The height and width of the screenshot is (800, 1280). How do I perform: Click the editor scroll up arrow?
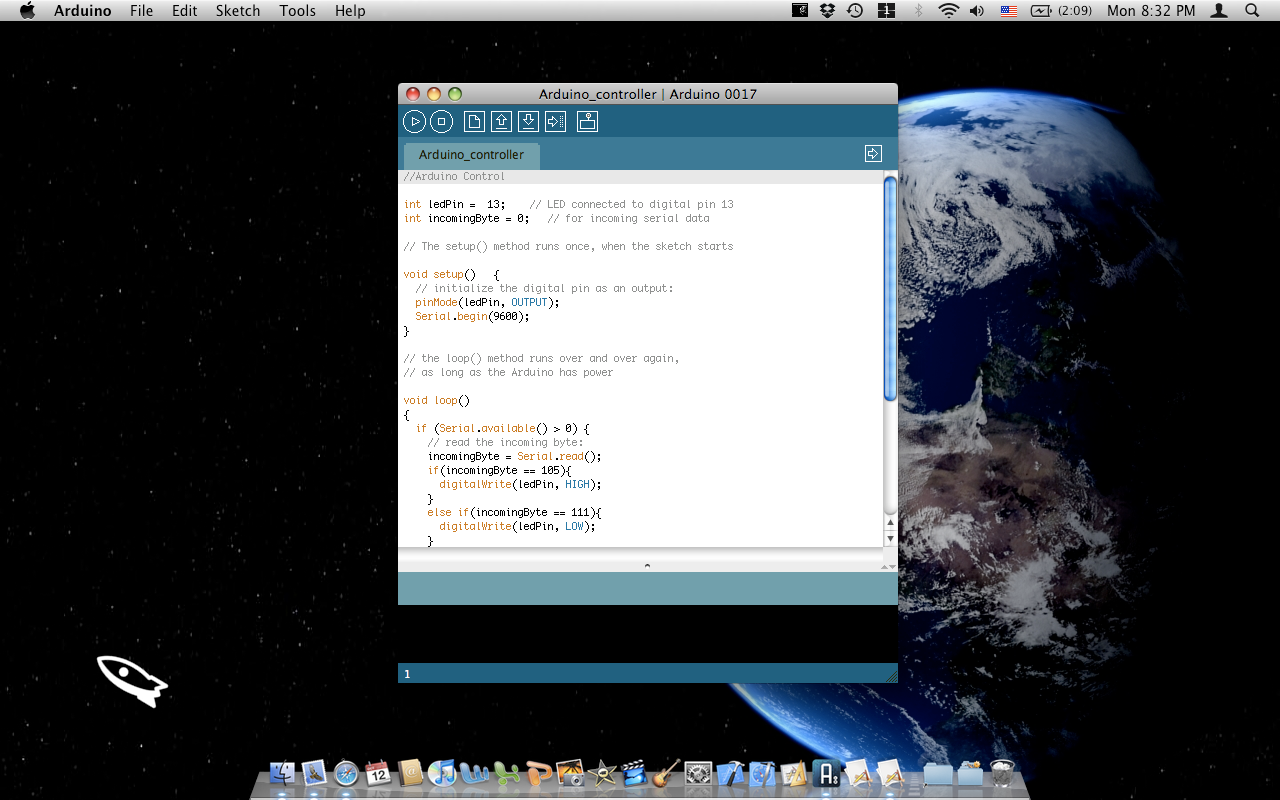tap(890, 523)
